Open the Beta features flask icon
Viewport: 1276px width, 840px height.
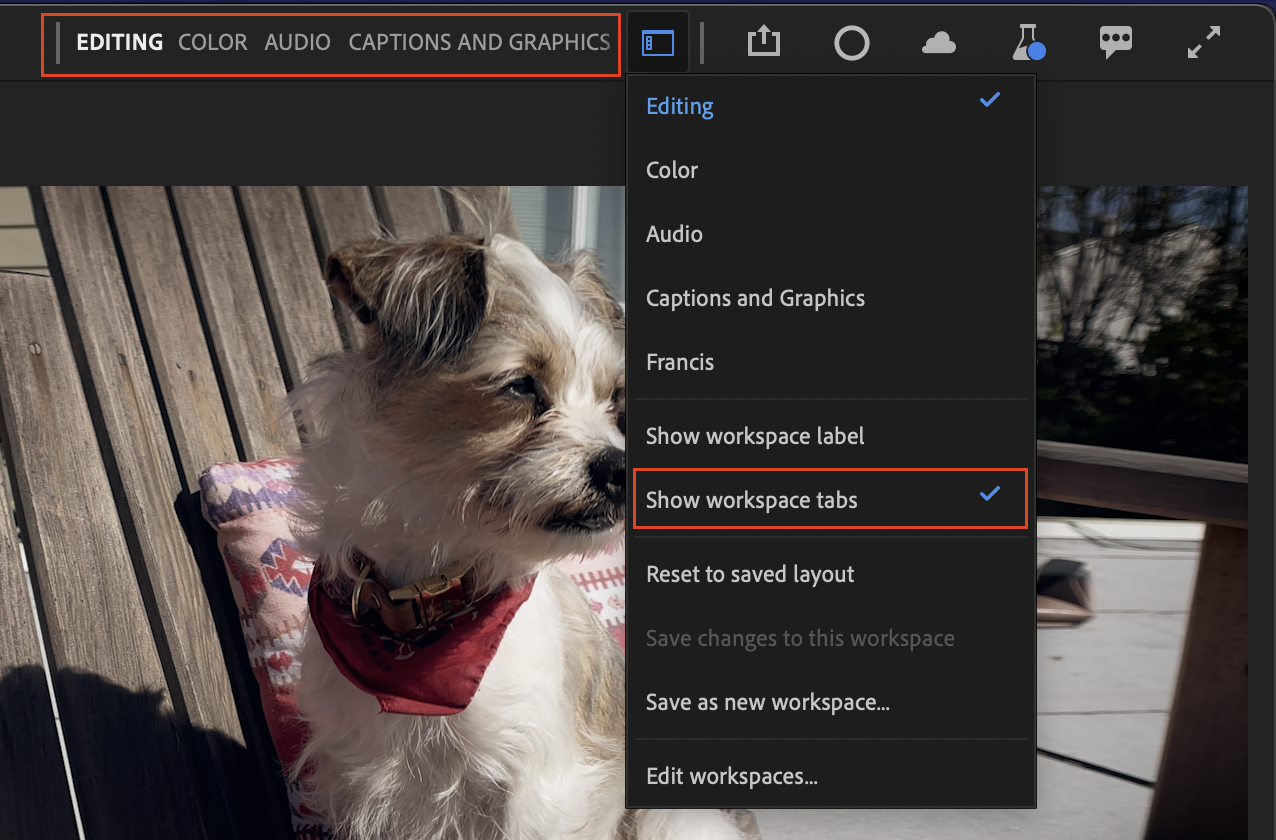(1026, 42)
